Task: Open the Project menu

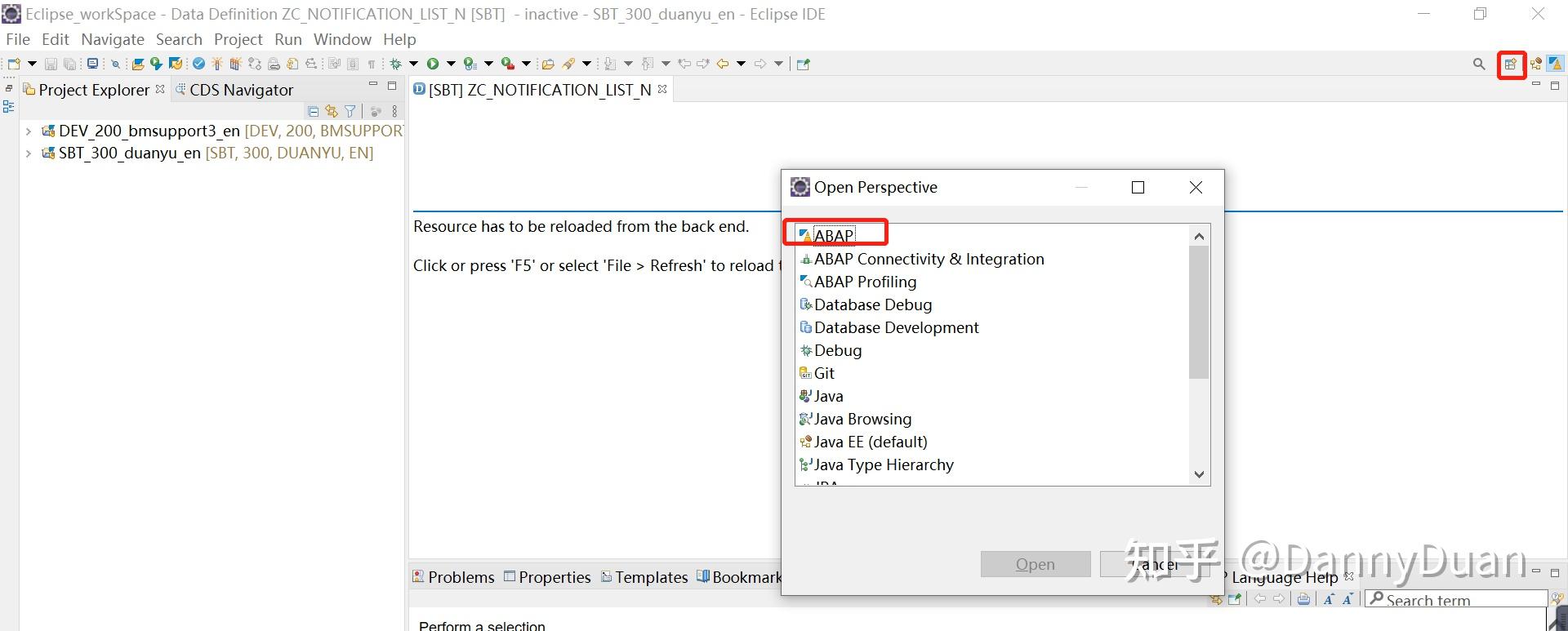Action: [x=238, y=39]
